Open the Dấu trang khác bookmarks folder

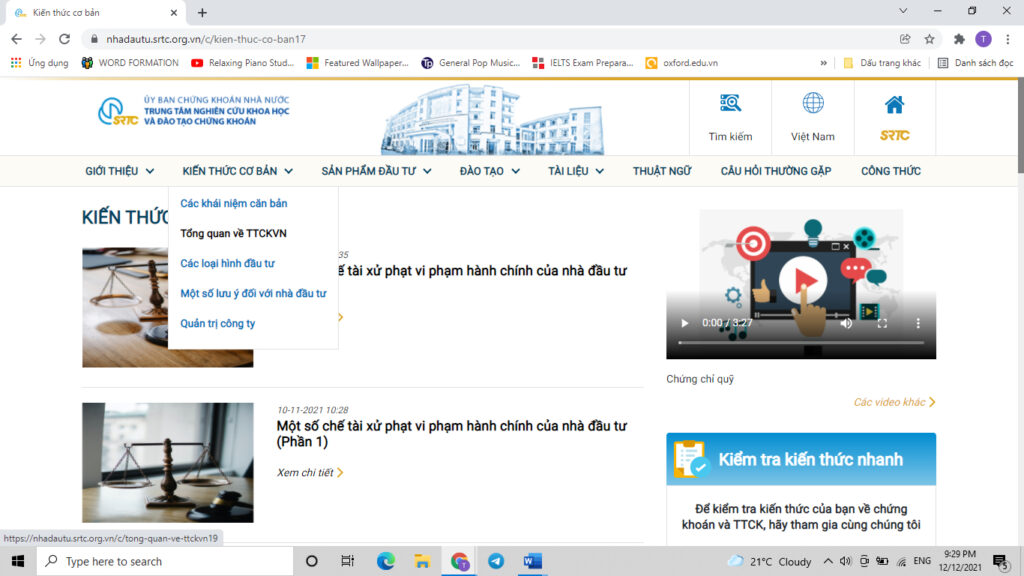pyautogui.click(x=882, y=63)
